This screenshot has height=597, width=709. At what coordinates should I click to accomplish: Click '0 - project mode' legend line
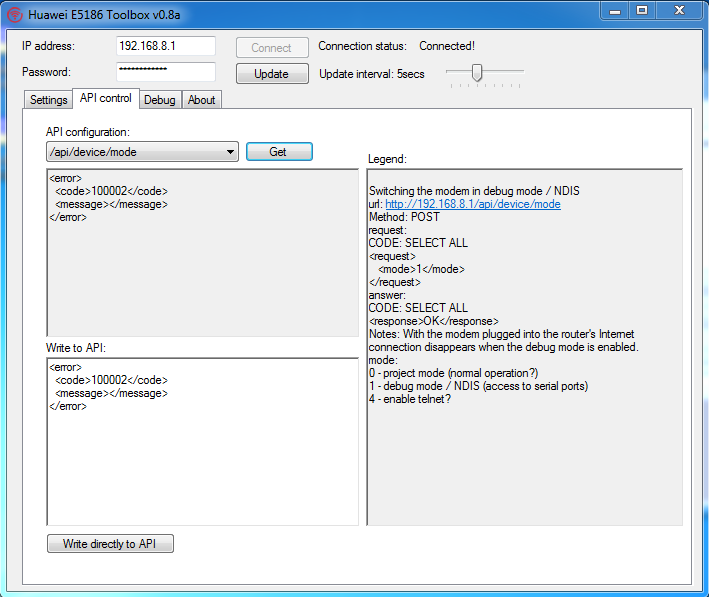454,373
